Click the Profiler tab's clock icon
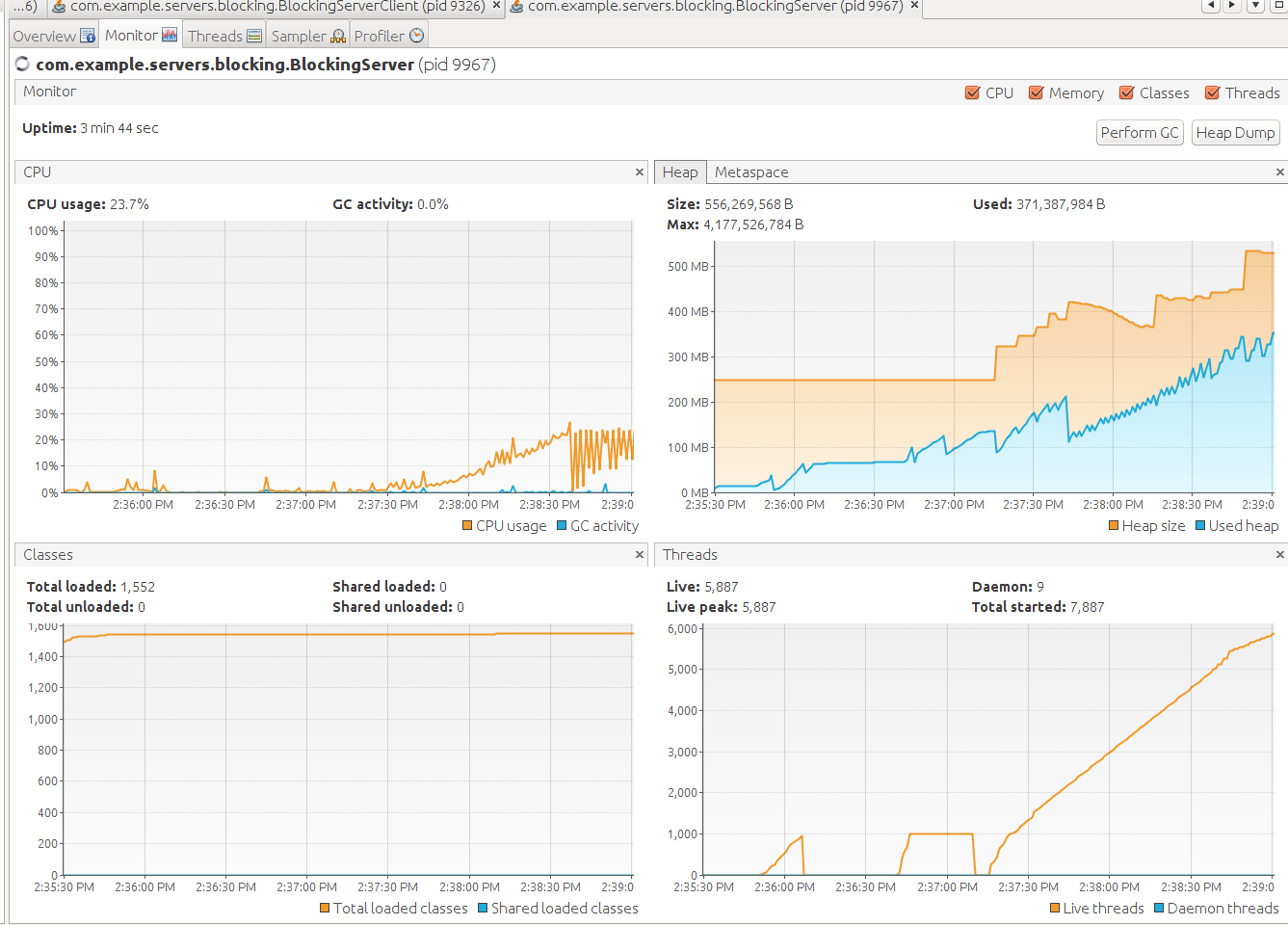The width and height of the screenshot is (1288, 925). pyautogui.click(x=416, y=36)
